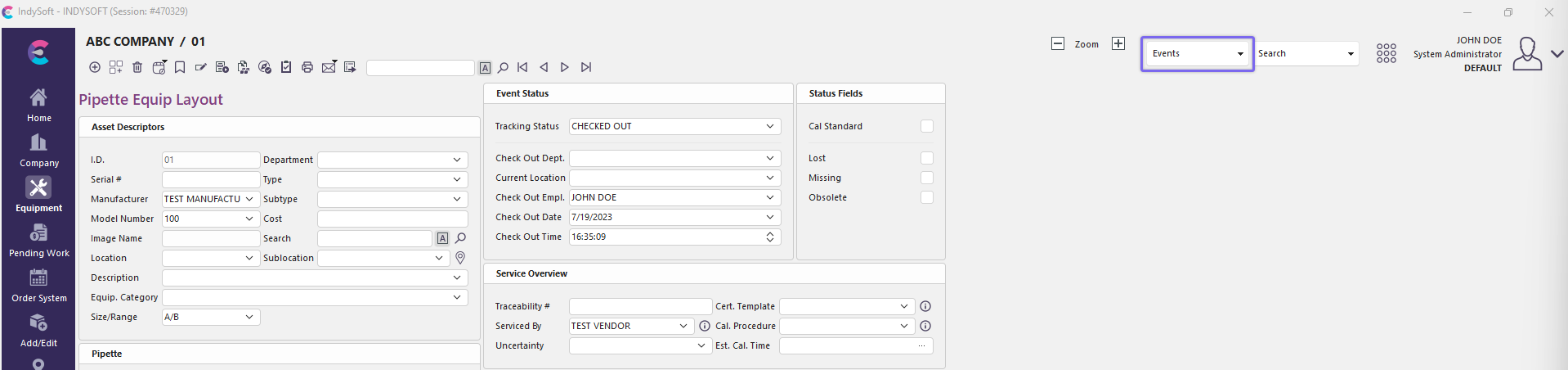The height and width of the screenshot is (370, 1568).
Task: Click the add new record plus icon
Action: click(x=95, y=67)
